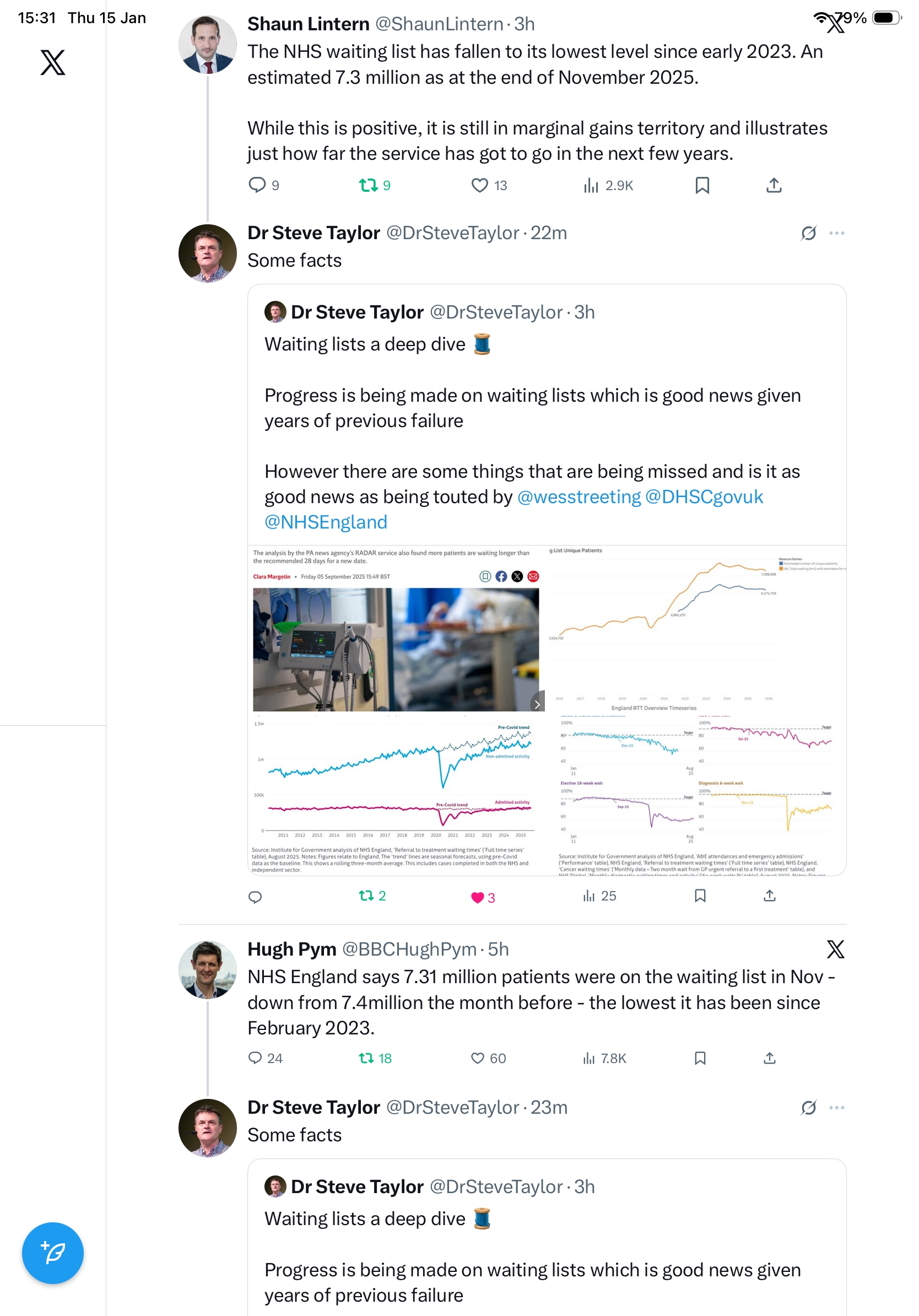The height and width of the screenshot is (1316, 919).
Task: Tap the compose new post button
Action: point(53,1253)
